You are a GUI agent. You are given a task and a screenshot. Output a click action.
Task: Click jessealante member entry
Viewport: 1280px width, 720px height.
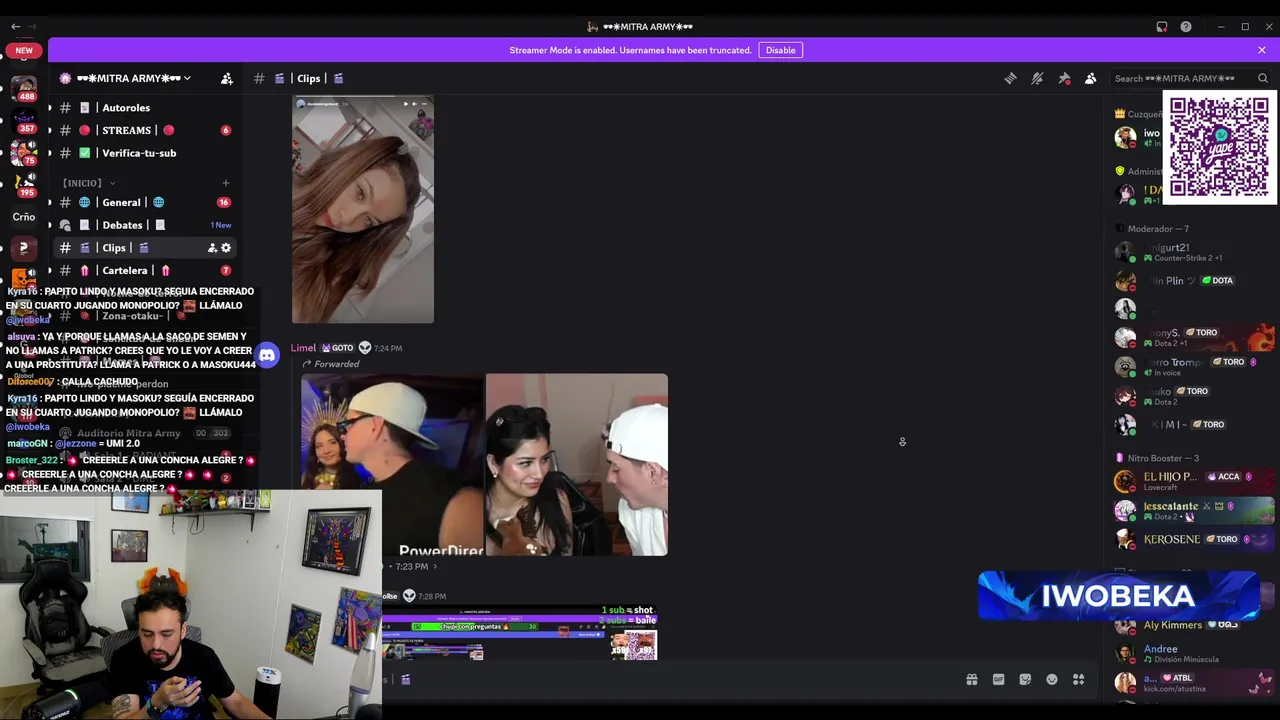(x=1194, y=510)
